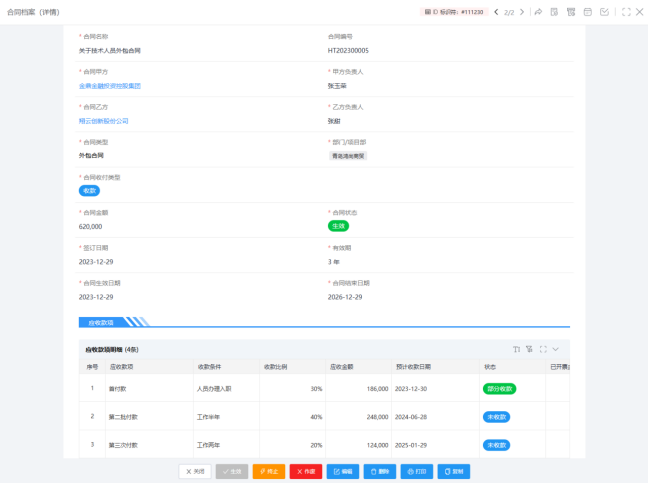This screenshot has width=648, height=483.
Task: Click the share arrow icon in header
Action: (x=538, y=12)
